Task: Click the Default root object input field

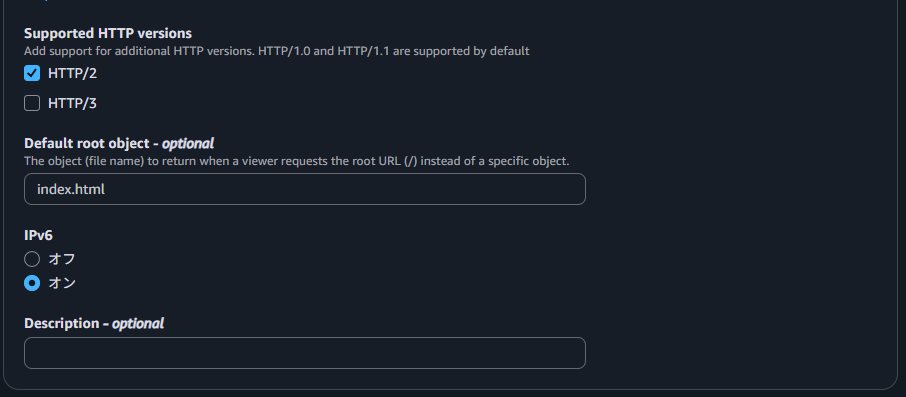Action: point(305,189)
